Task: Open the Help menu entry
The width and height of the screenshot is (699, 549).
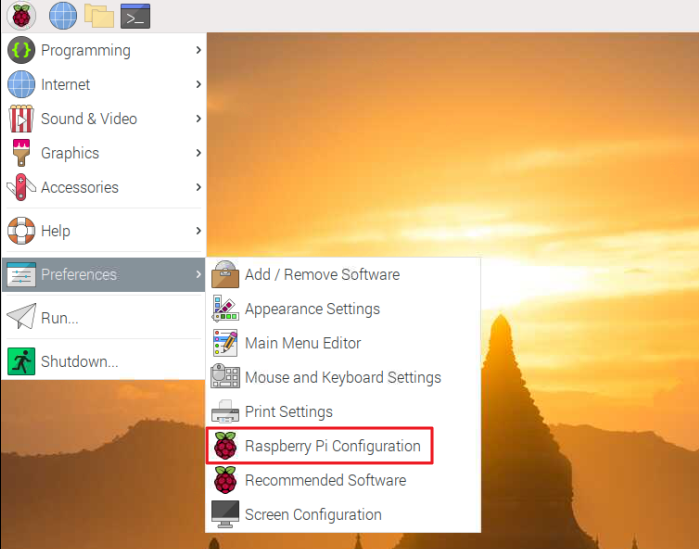Action: click(x=103, y=231)
